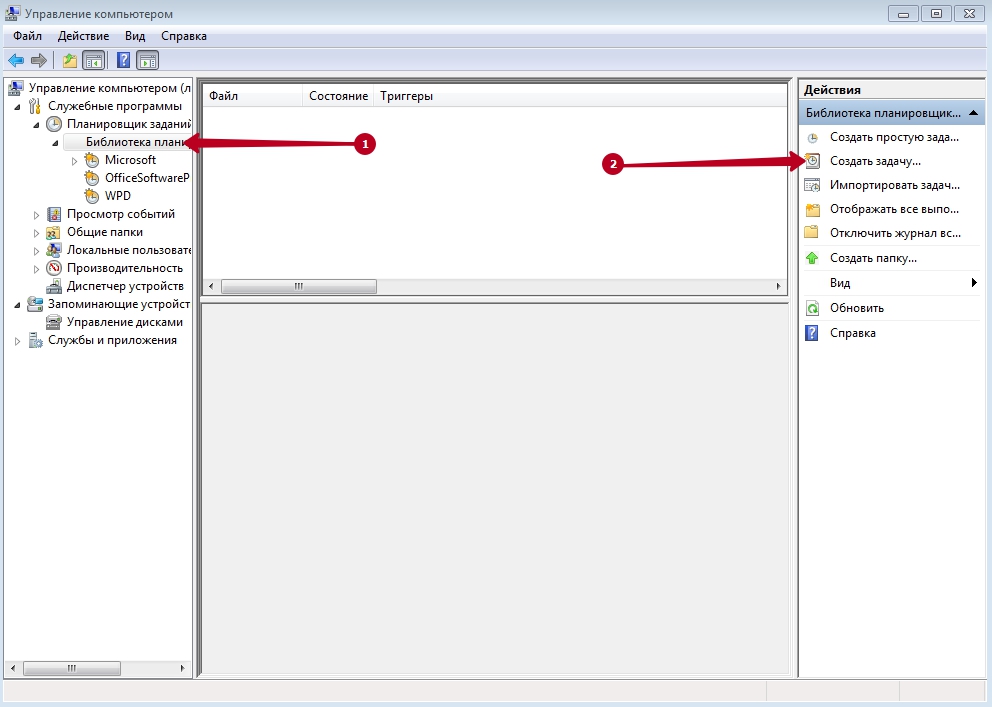
Task: Open the Действие menu
Action: tap(84, 36)
